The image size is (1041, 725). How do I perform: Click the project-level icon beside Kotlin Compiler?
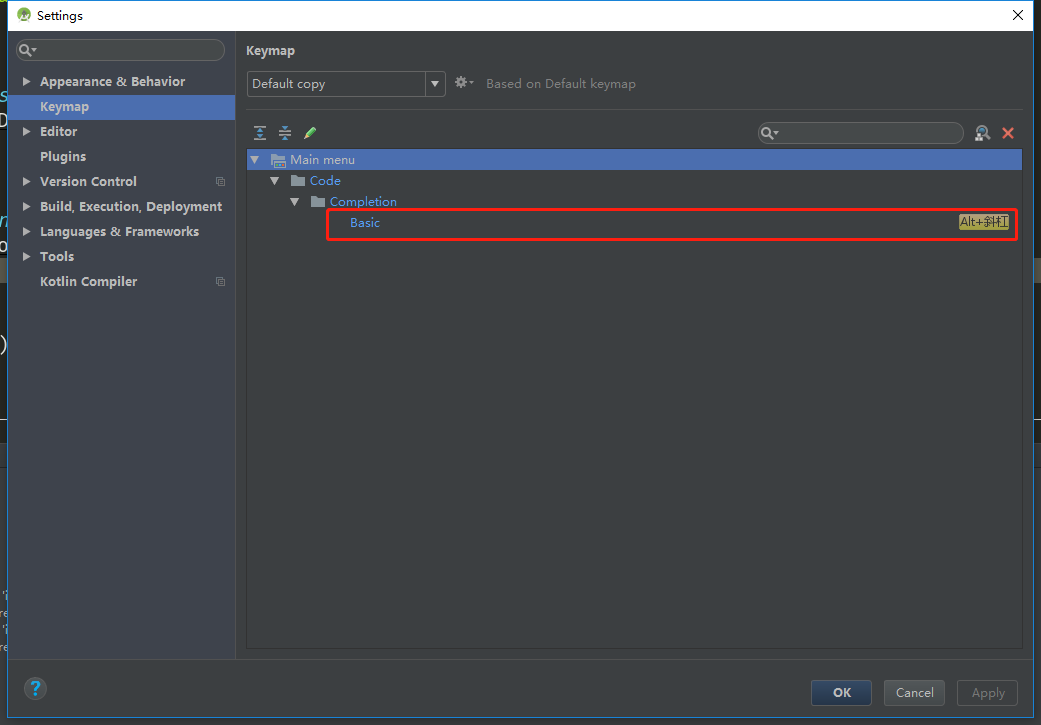click(x=220, y=282)
